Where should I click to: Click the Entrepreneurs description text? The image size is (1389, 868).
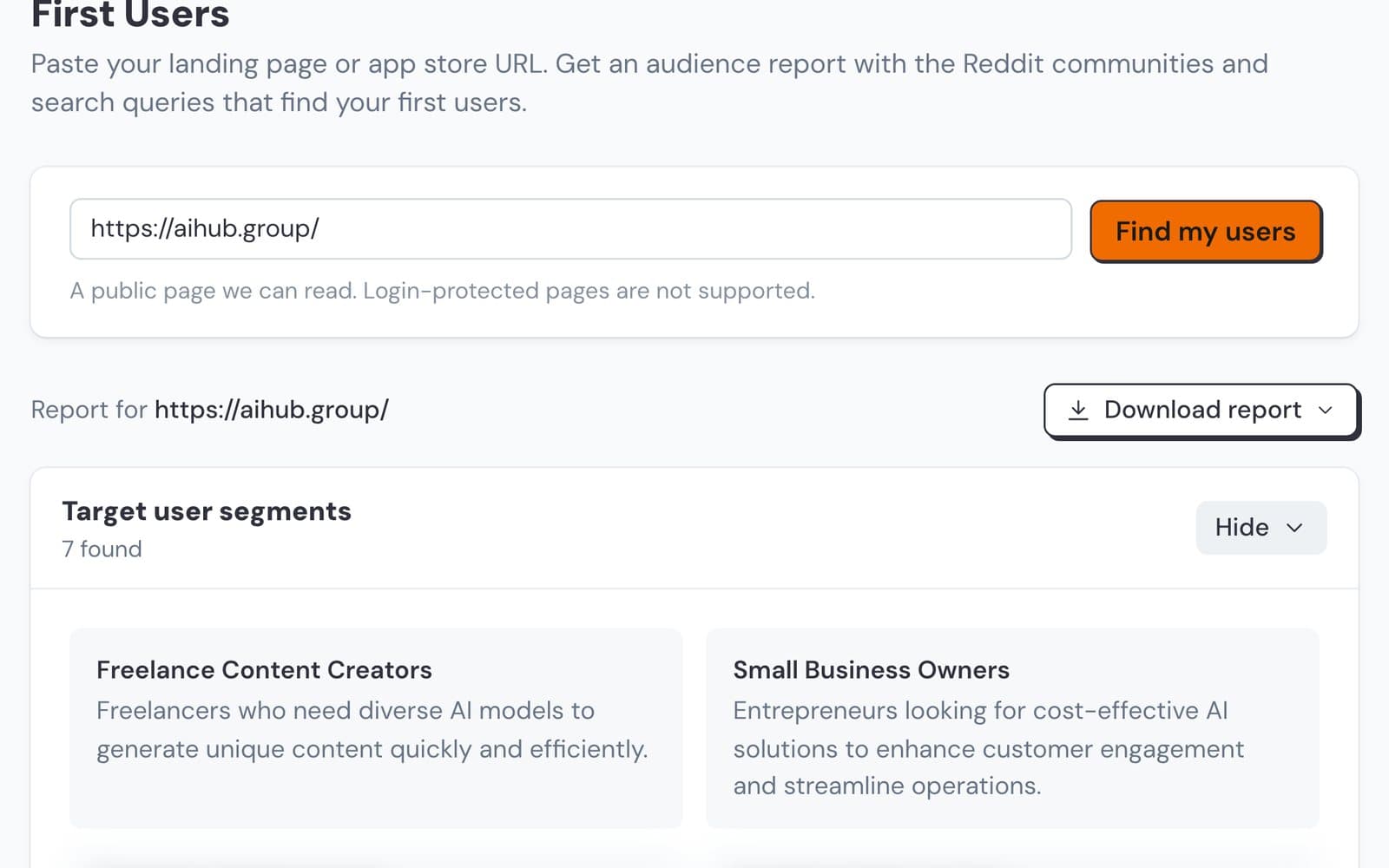(988, 748)
